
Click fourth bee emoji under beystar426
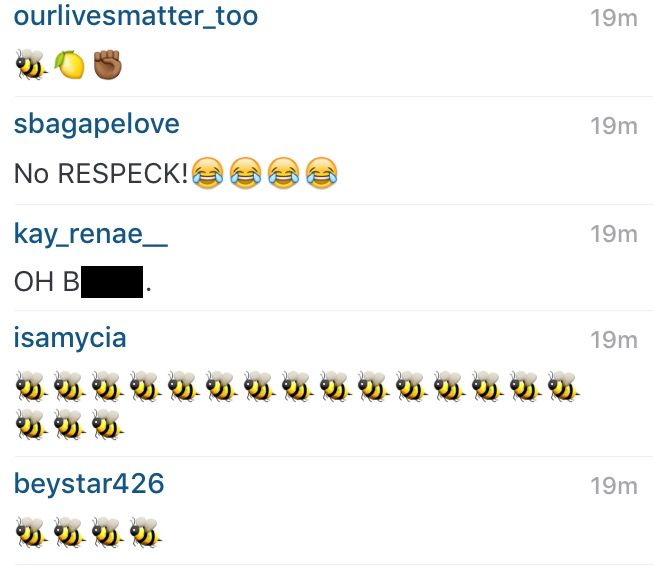pyautogui.click(x=145, y=532)
